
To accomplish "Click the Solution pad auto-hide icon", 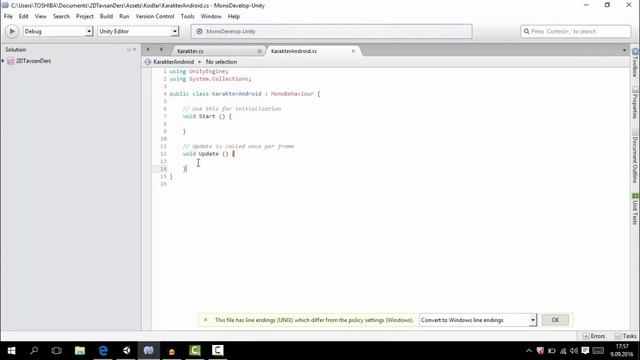I will pyautogui.click(x=129, y=49).
